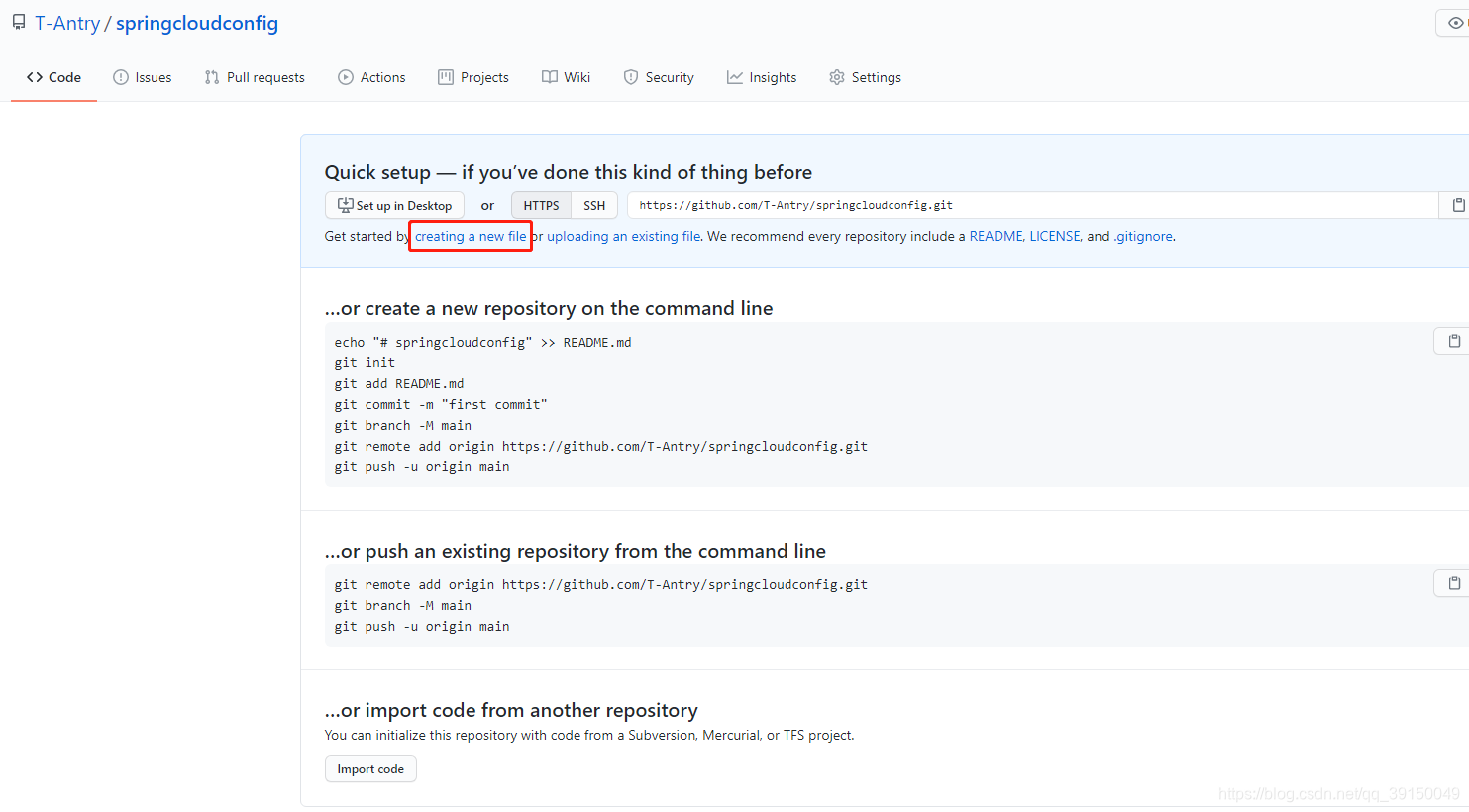Click the creating a new file link
This screenshot has width=1469, height=812.
(x=471, y=236)
